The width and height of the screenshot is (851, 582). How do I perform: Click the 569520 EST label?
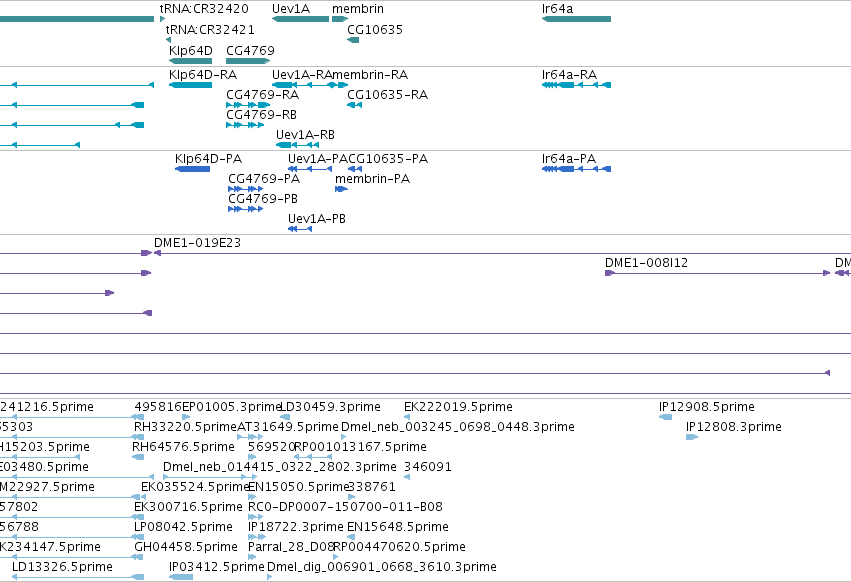point(271,447)
